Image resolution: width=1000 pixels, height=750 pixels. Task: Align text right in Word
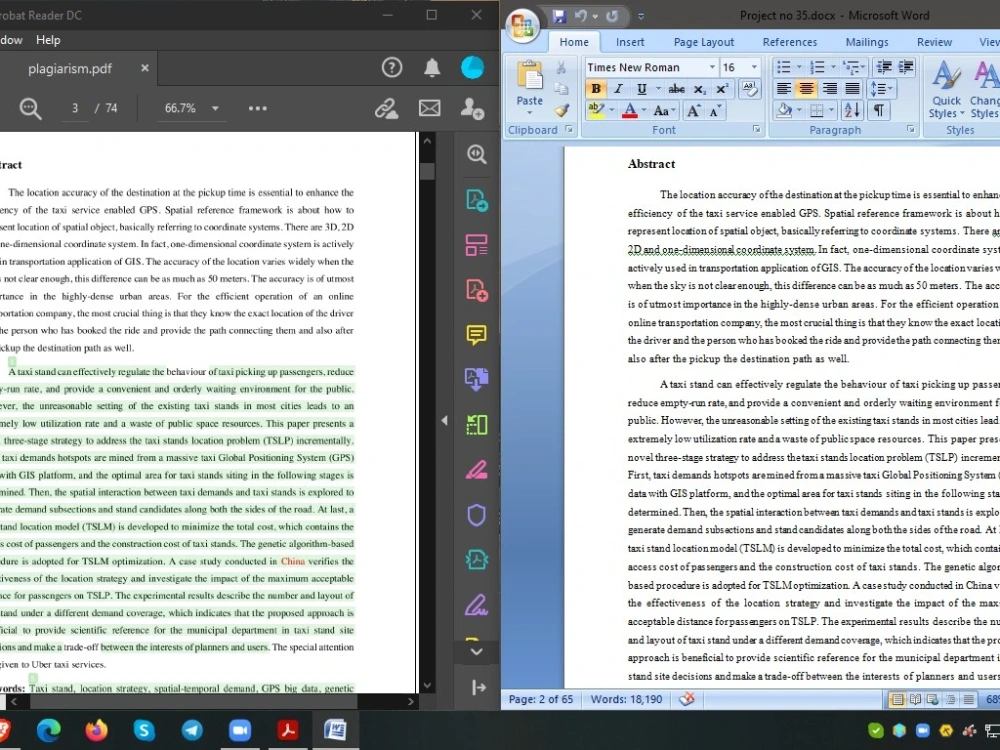[830, 89]
